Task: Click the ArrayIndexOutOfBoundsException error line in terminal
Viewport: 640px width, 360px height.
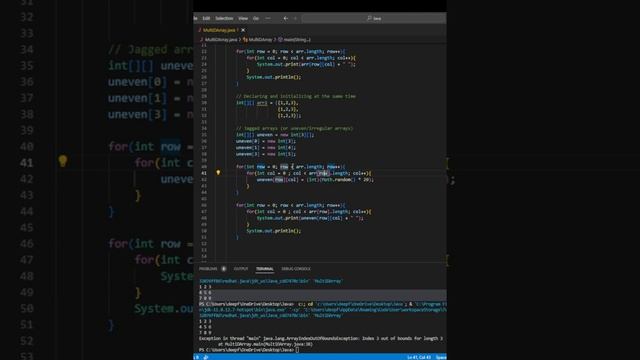Action: pyautogui.click(x=321, y=338)
